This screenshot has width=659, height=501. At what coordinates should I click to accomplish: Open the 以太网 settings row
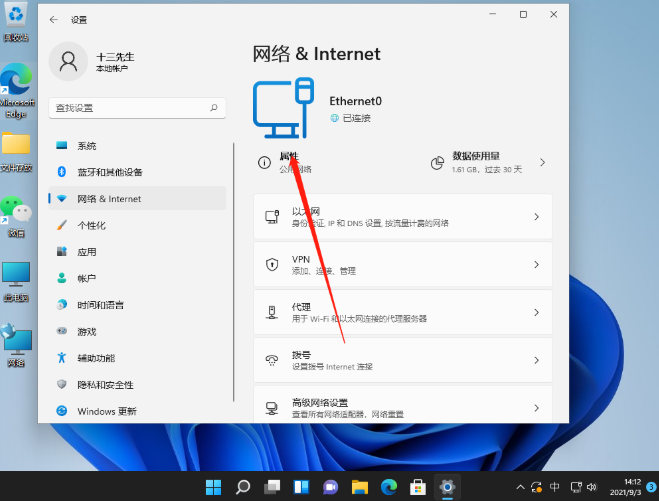click(403, 216)
